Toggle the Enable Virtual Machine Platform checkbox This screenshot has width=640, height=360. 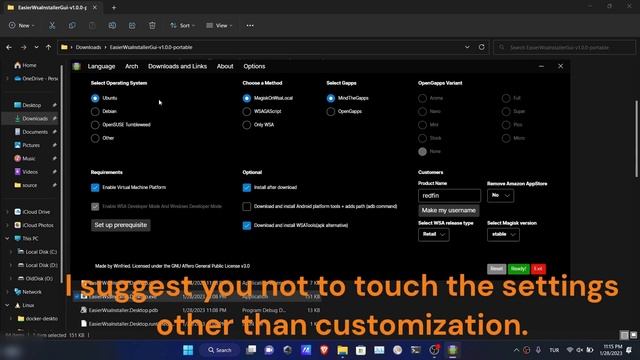coord(95,187)
